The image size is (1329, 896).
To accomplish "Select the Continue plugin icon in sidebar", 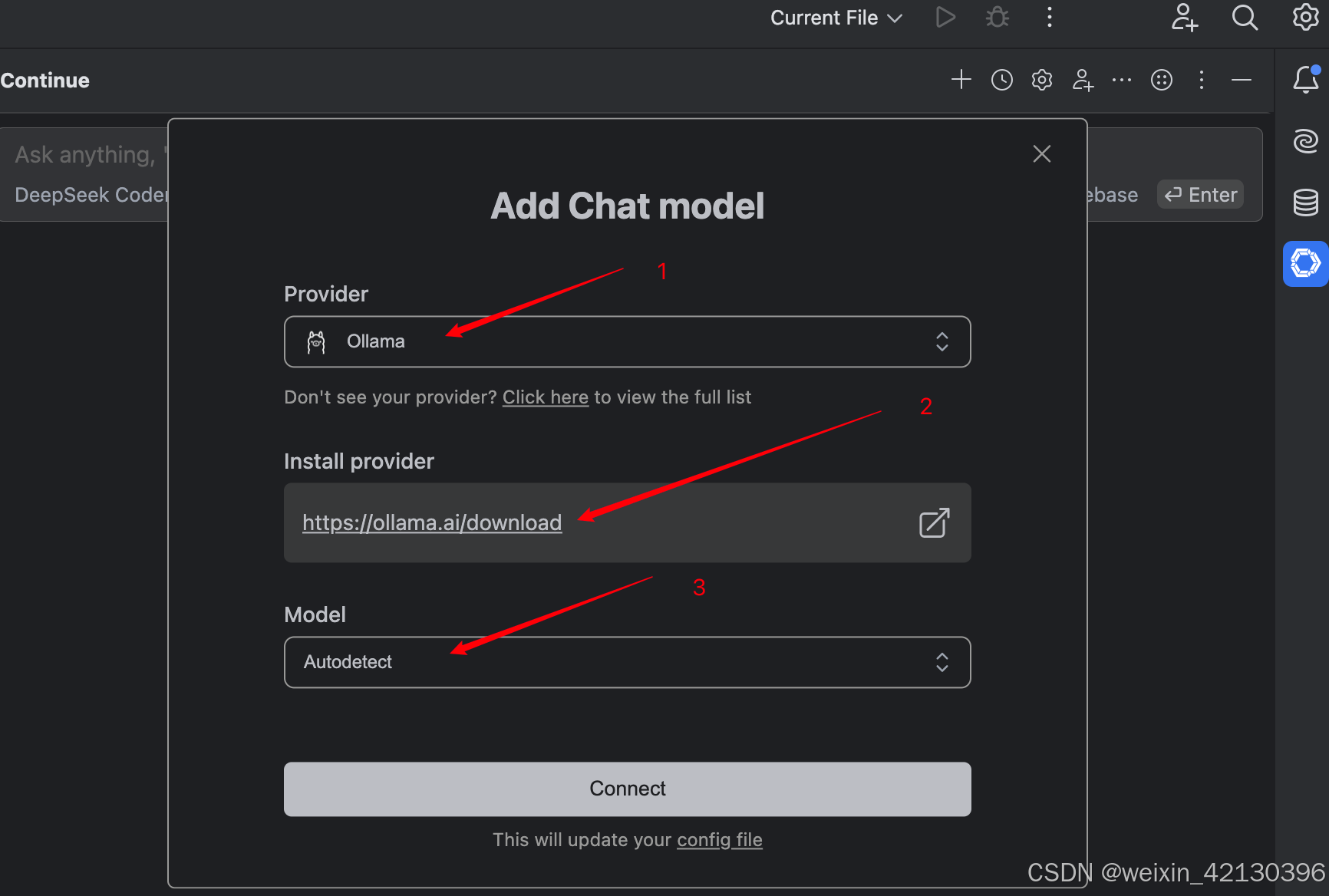I will [x=1305, y=264].
